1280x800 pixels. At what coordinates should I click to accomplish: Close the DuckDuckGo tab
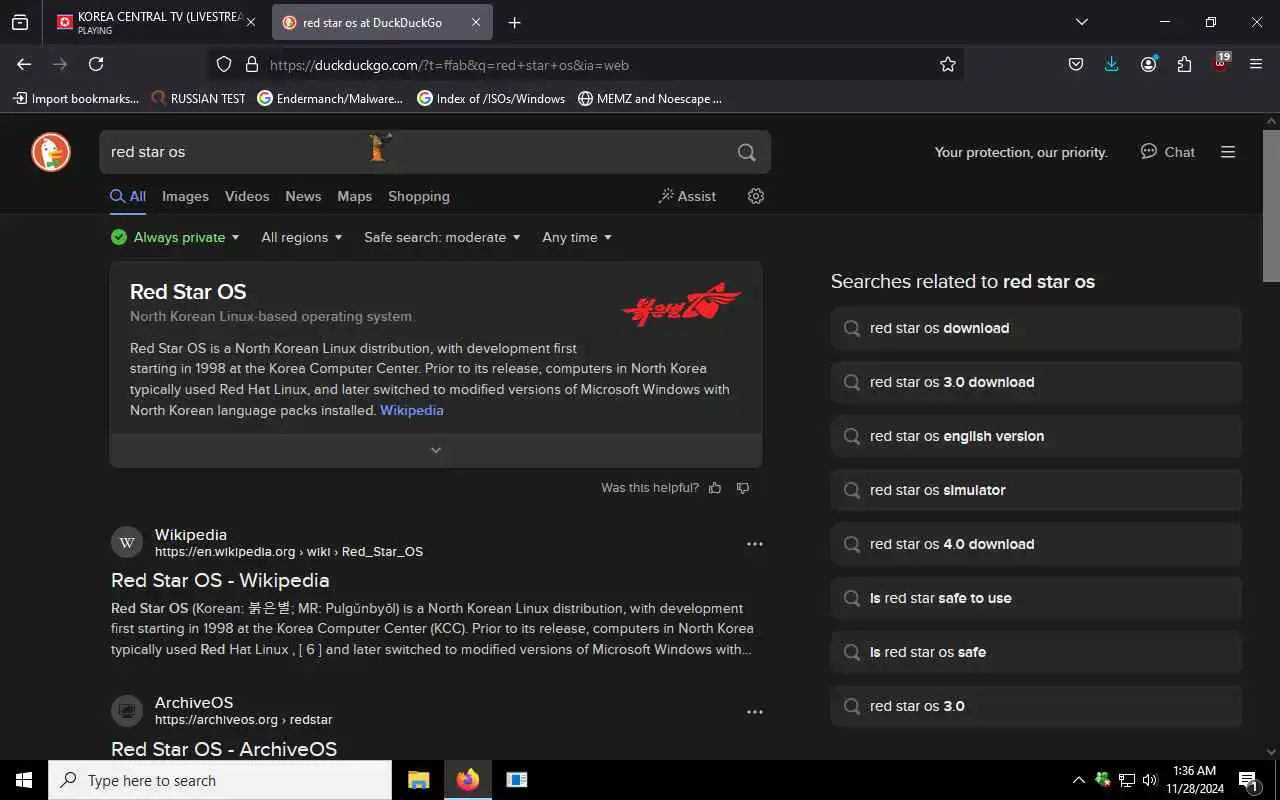pos(476,22)
